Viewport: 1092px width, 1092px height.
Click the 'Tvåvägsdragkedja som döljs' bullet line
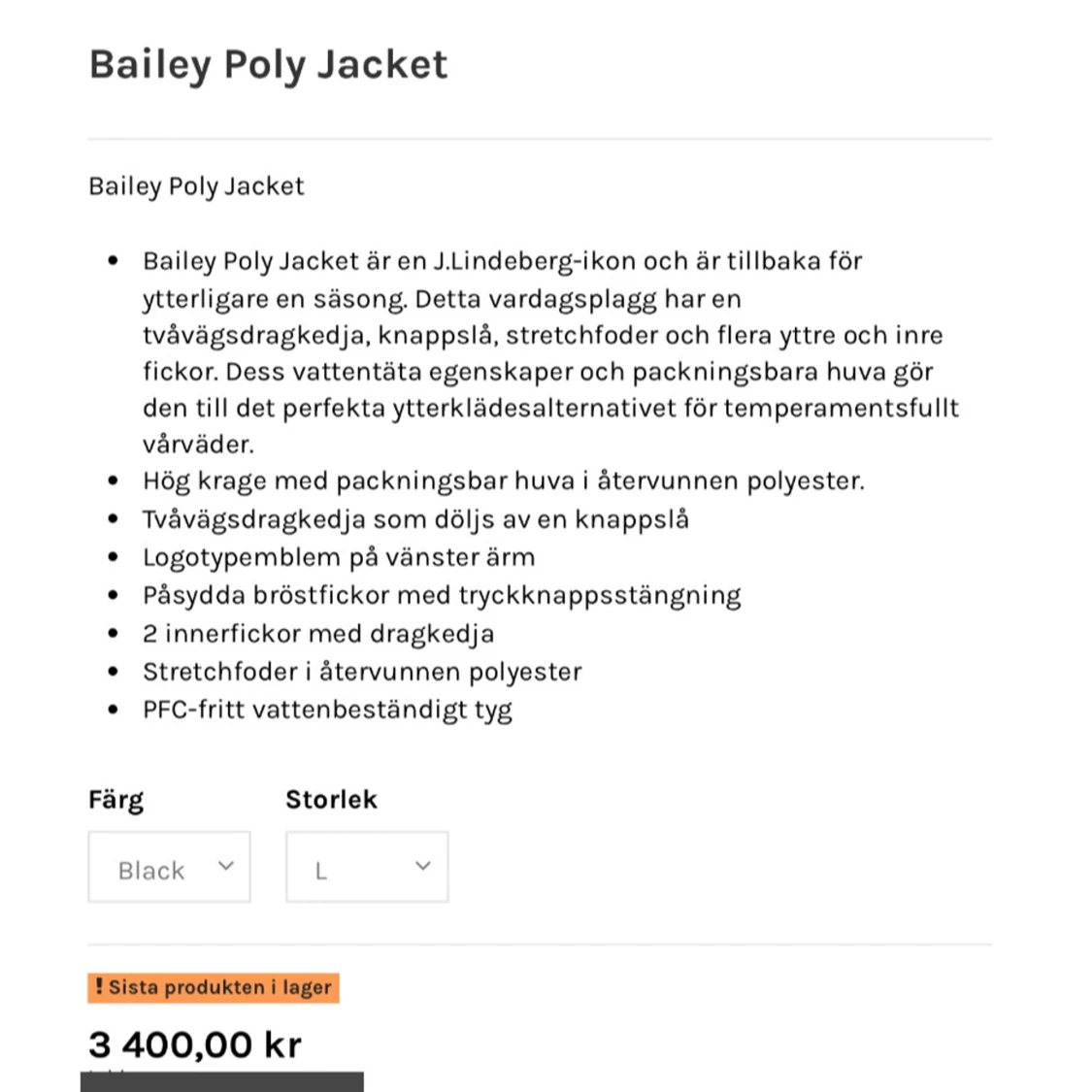[x=415, y=519]
